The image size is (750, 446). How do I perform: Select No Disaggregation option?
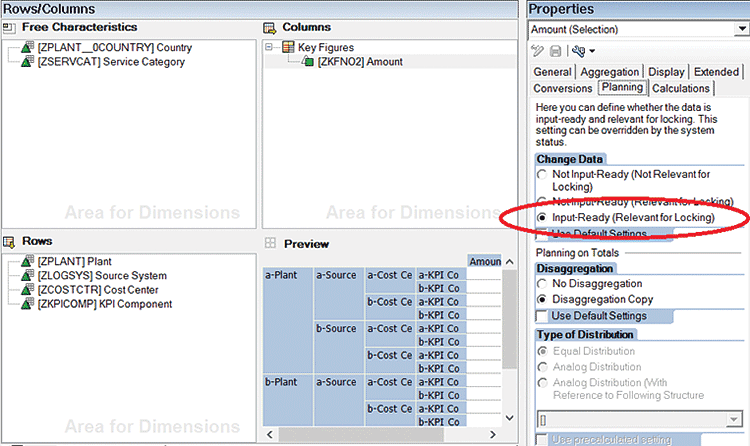[x=541, y=284]
